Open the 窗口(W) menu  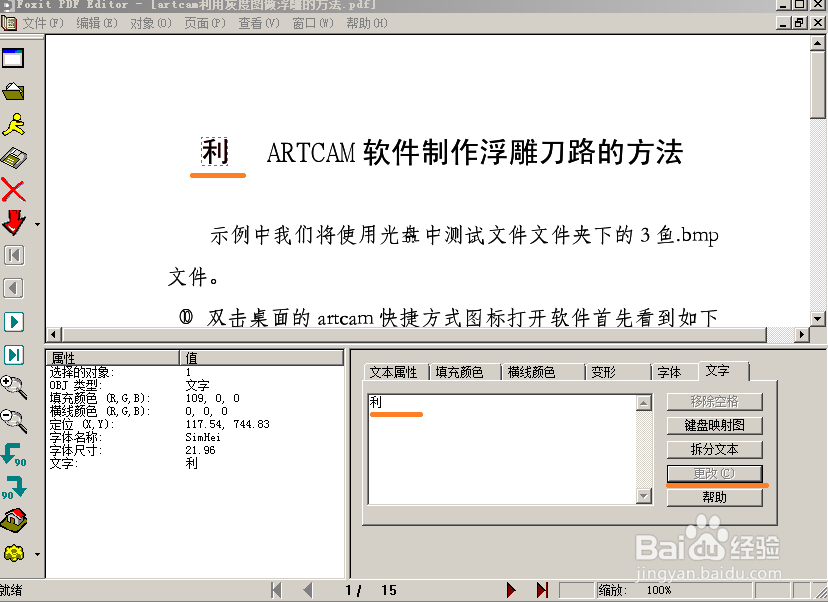[313, 23]
